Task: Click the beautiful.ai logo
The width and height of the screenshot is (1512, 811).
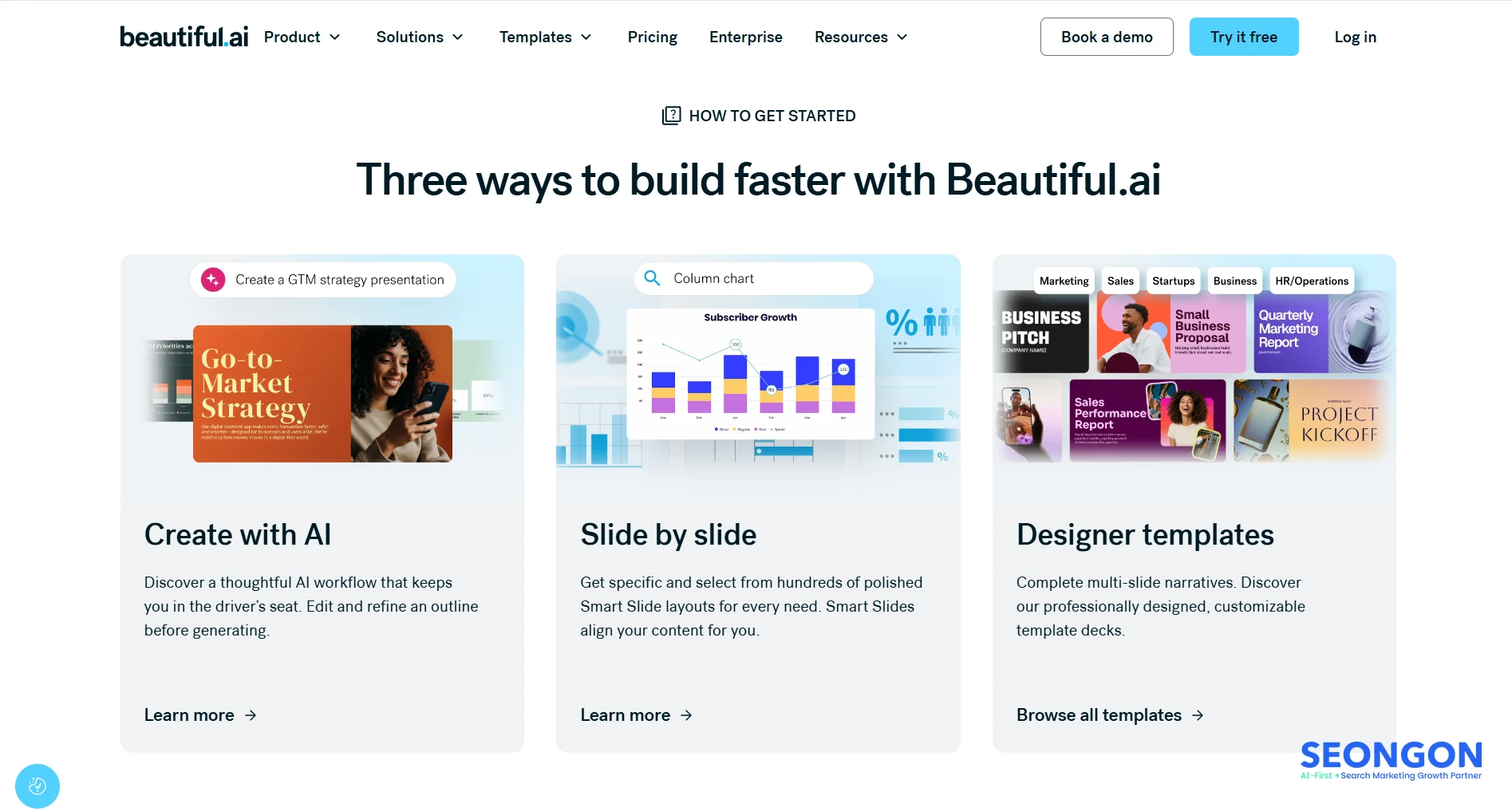Action: 184,37
